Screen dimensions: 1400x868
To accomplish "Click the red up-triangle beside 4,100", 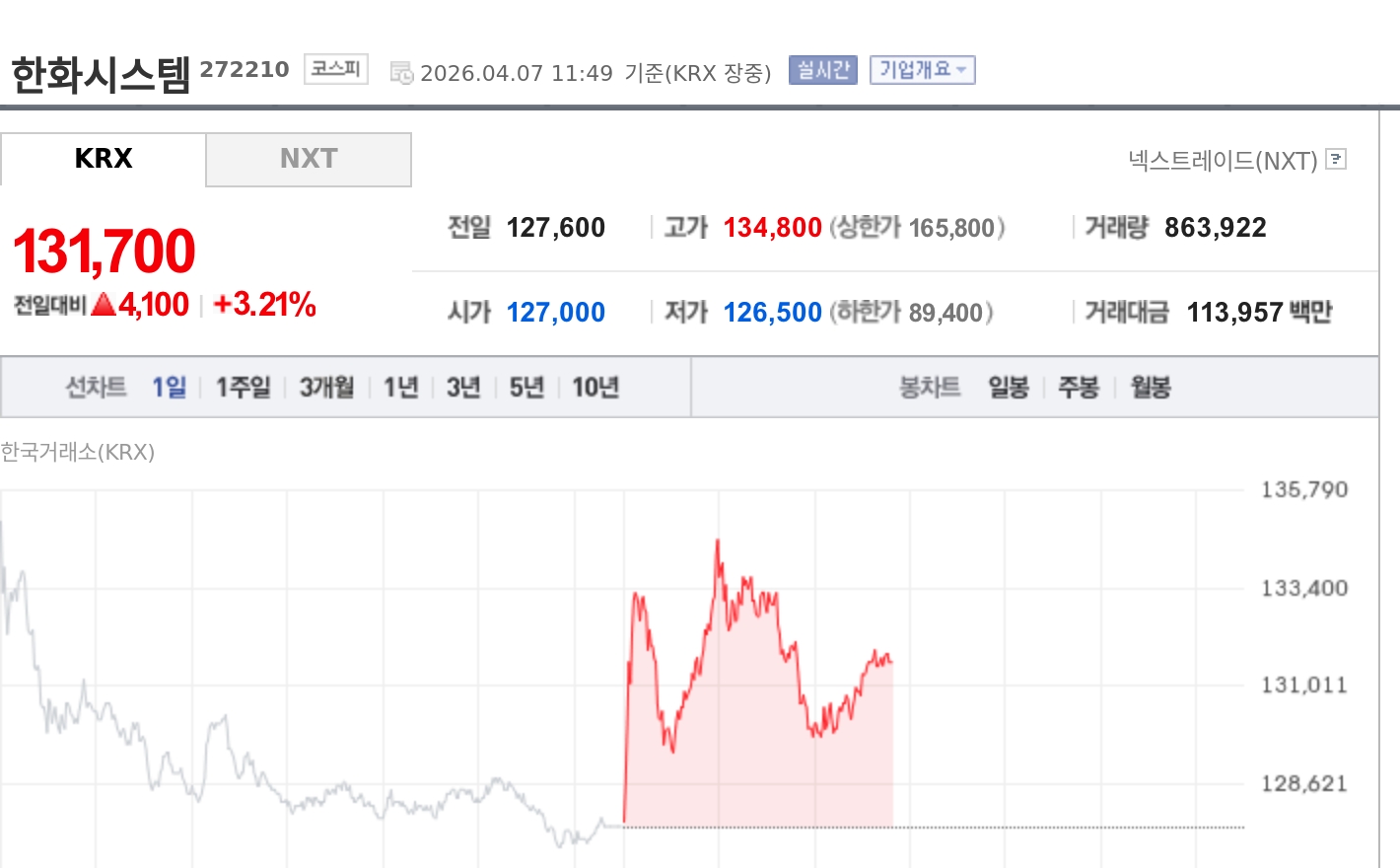I will click(x=104, y=305).
